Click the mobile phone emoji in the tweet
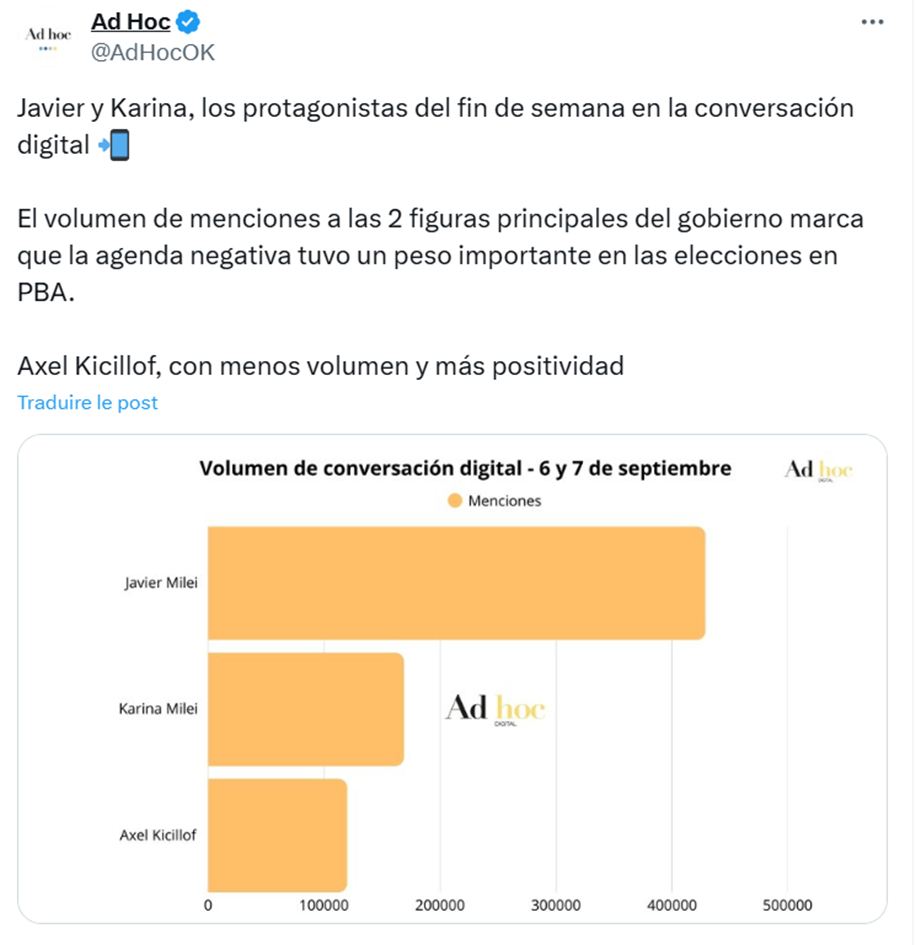 pyautogui.click(x=115, y=146)
